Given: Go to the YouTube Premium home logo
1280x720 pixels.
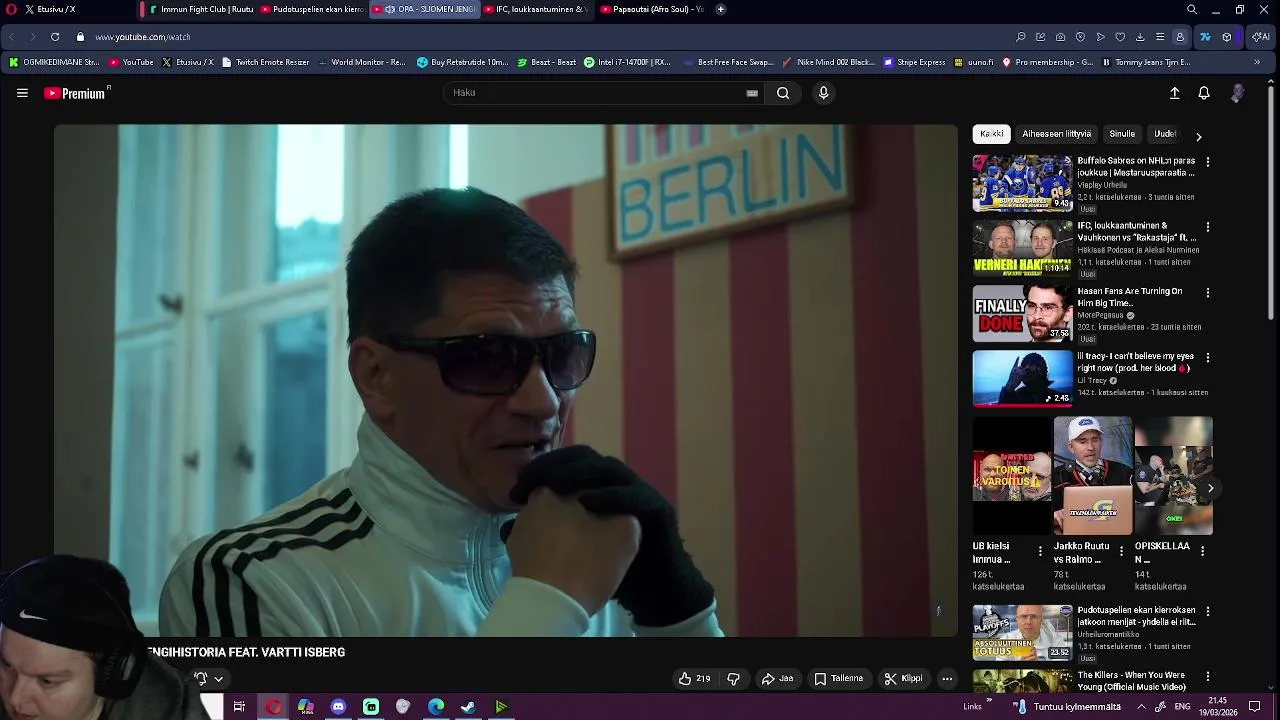Looking at the screenshot, I should (76, 93).
